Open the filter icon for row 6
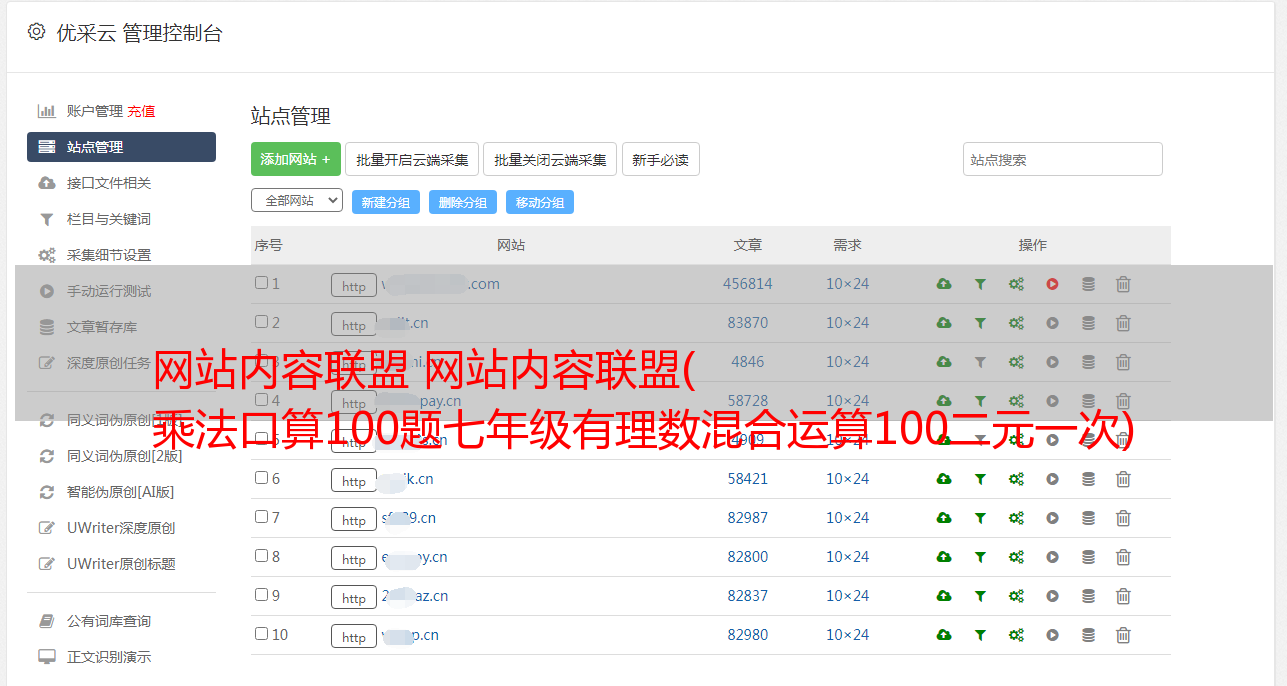The height and width of the screenshot is (686, 1287). point(980,479)
